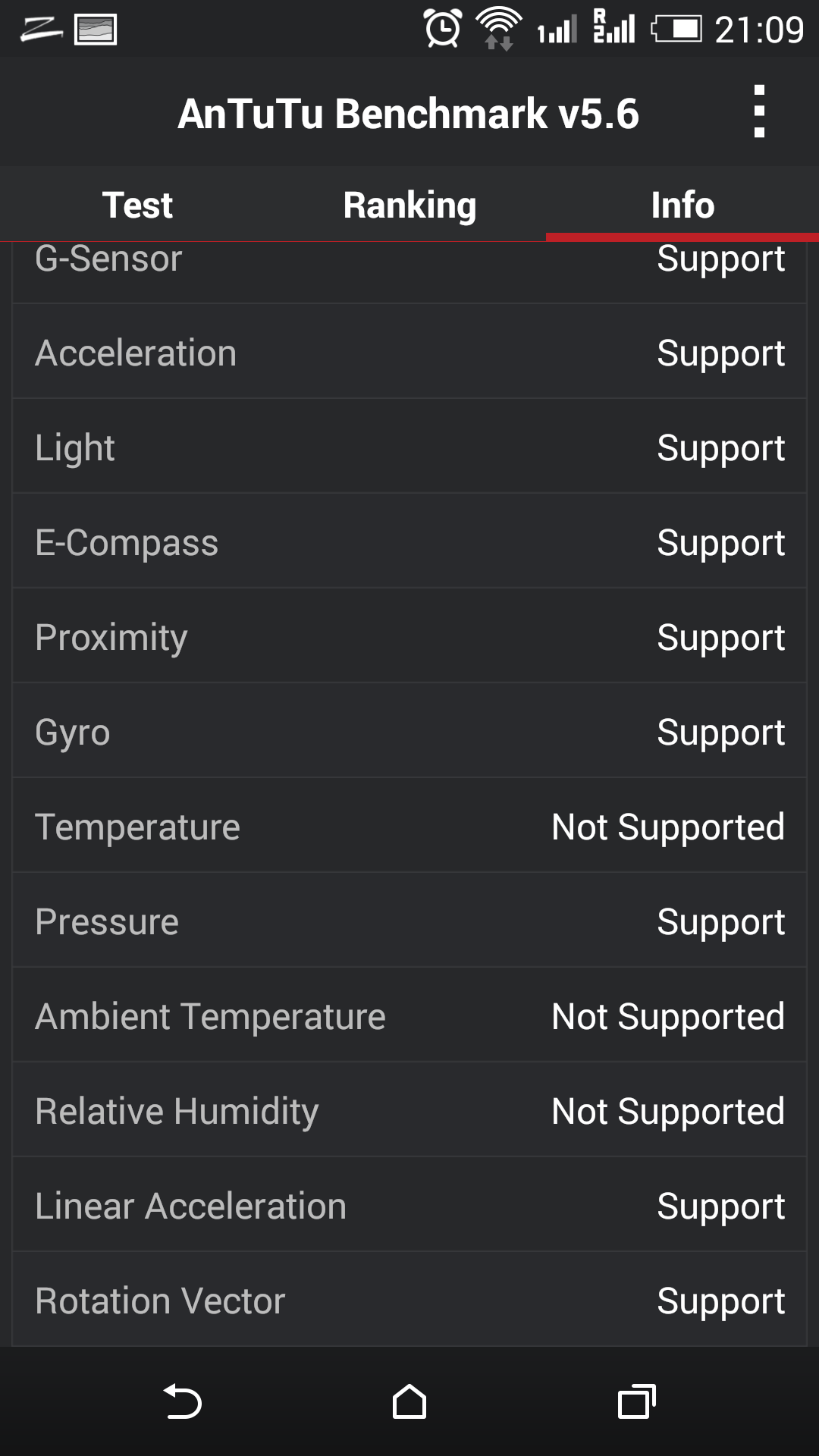This screenshot has height=1456, width=819.
Task: Tap the battery indicator icon
Action: click(x=676, y=30)
